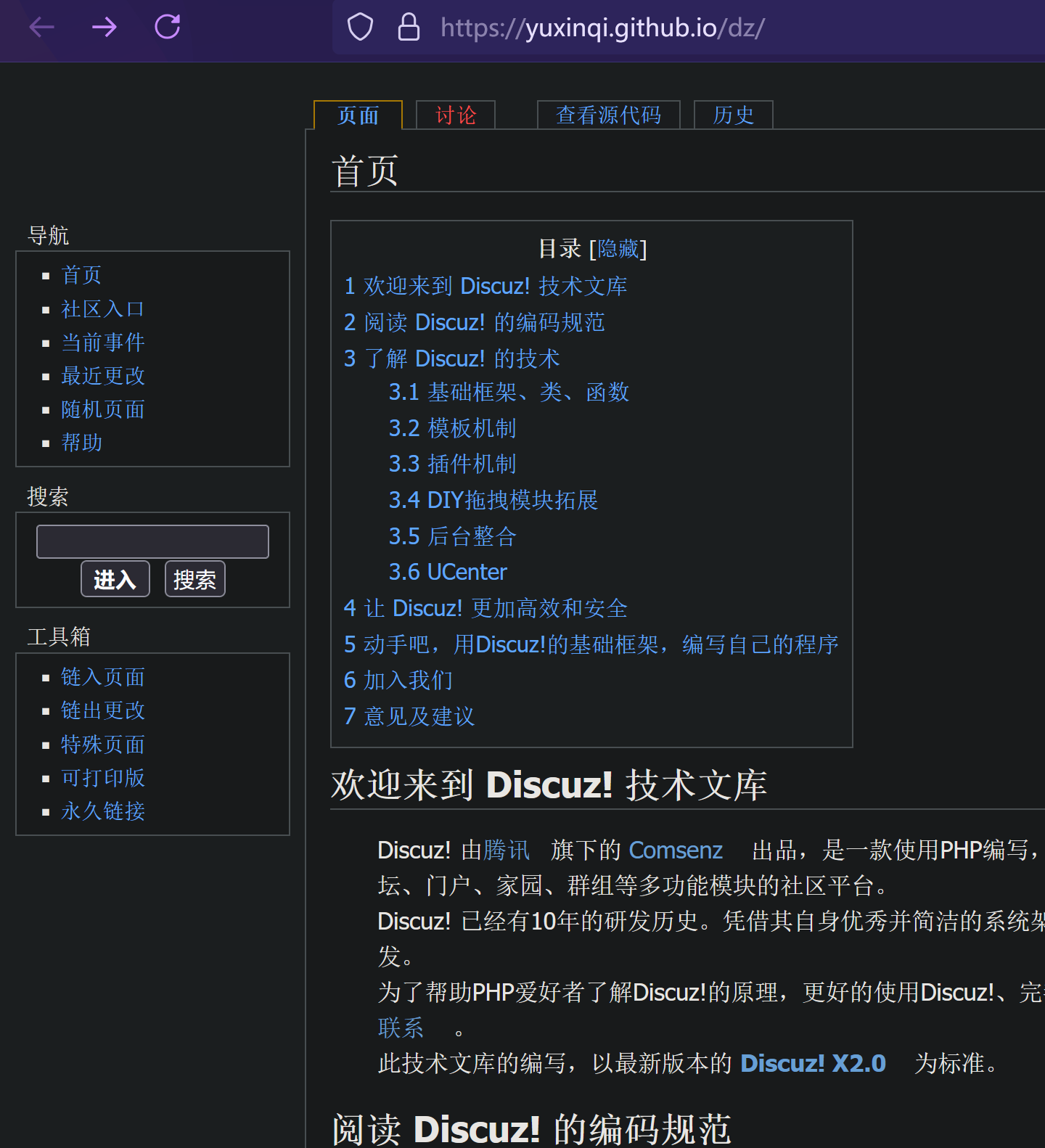Jump to section 5 动手吧 in contents
Image resolution: width=1045 pixels, height=1148 pixels.
pos(591,644)
